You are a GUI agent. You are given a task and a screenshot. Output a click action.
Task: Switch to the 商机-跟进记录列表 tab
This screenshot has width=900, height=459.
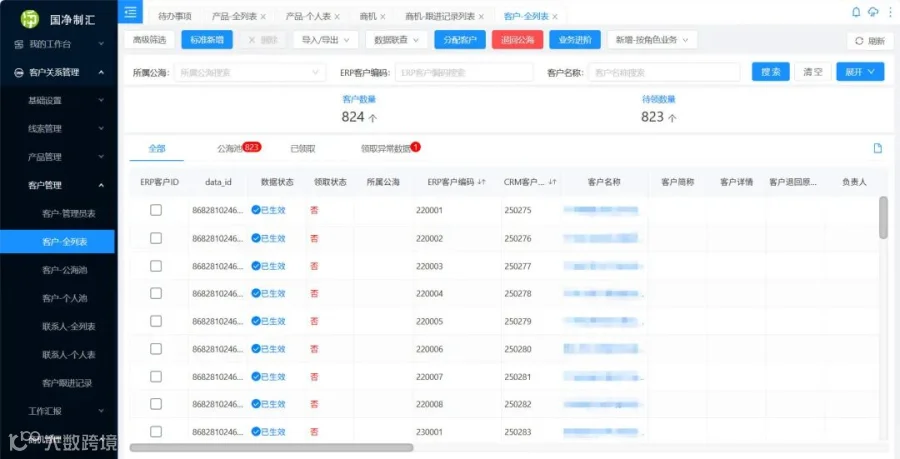click(440, 17)
